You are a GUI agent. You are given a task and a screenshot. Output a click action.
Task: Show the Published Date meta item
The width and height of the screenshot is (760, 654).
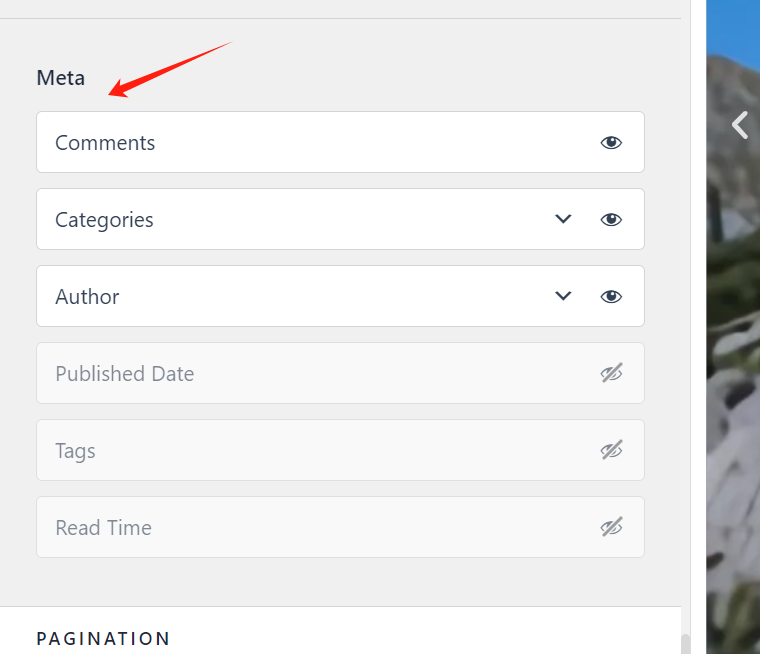click(x=611, y=374)
